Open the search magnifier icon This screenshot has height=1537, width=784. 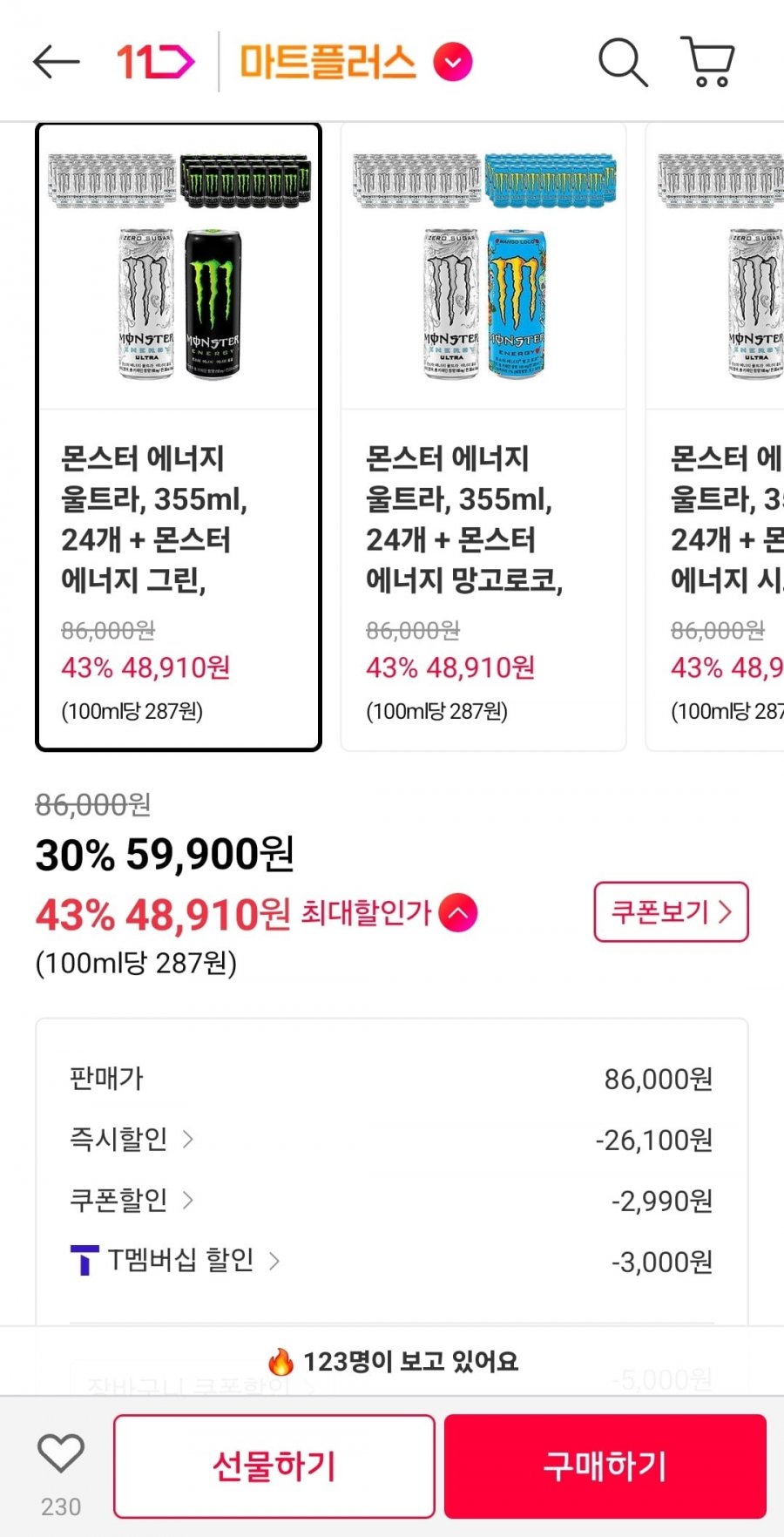[623, 62]
